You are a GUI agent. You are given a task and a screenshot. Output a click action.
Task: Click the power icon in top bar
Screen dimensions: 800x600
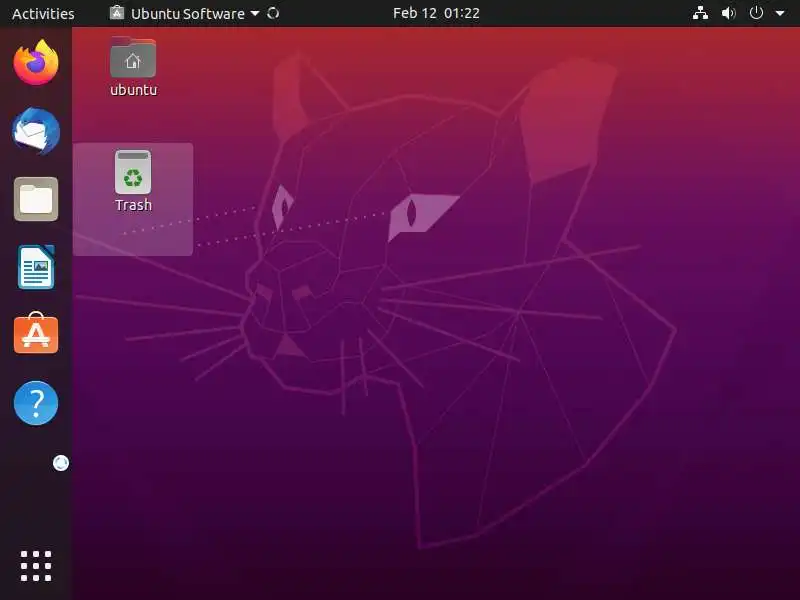click(x=756, y=13)
